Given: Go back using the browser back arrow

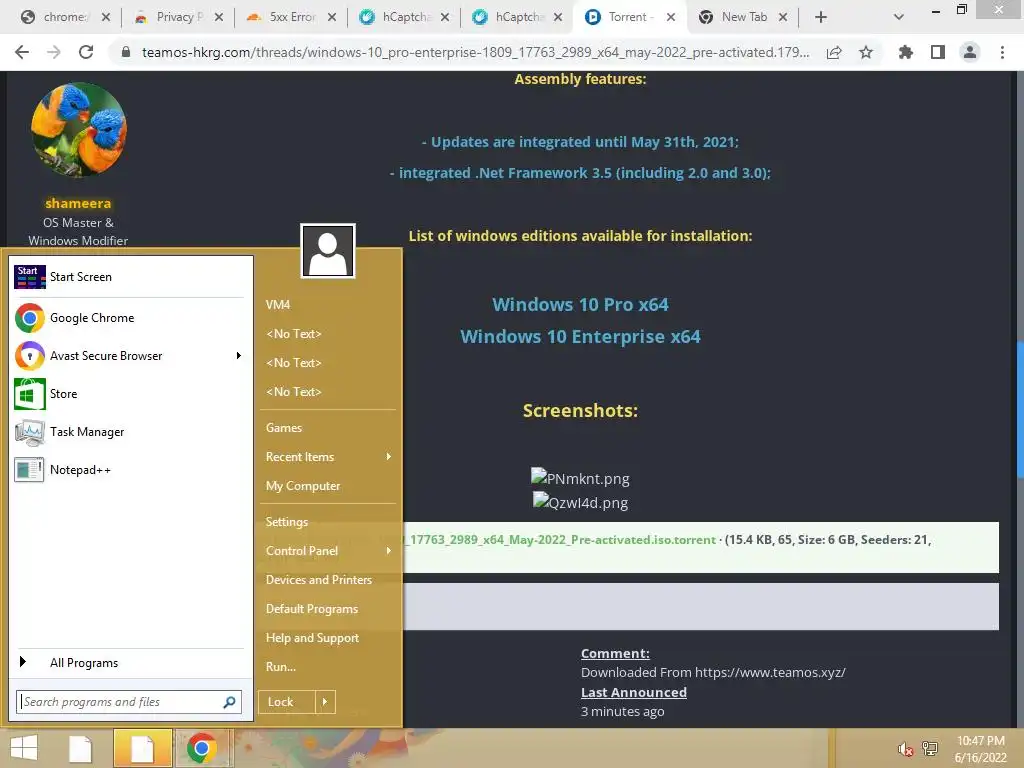Looking at the screenshot, I should [x=22, y=52].
